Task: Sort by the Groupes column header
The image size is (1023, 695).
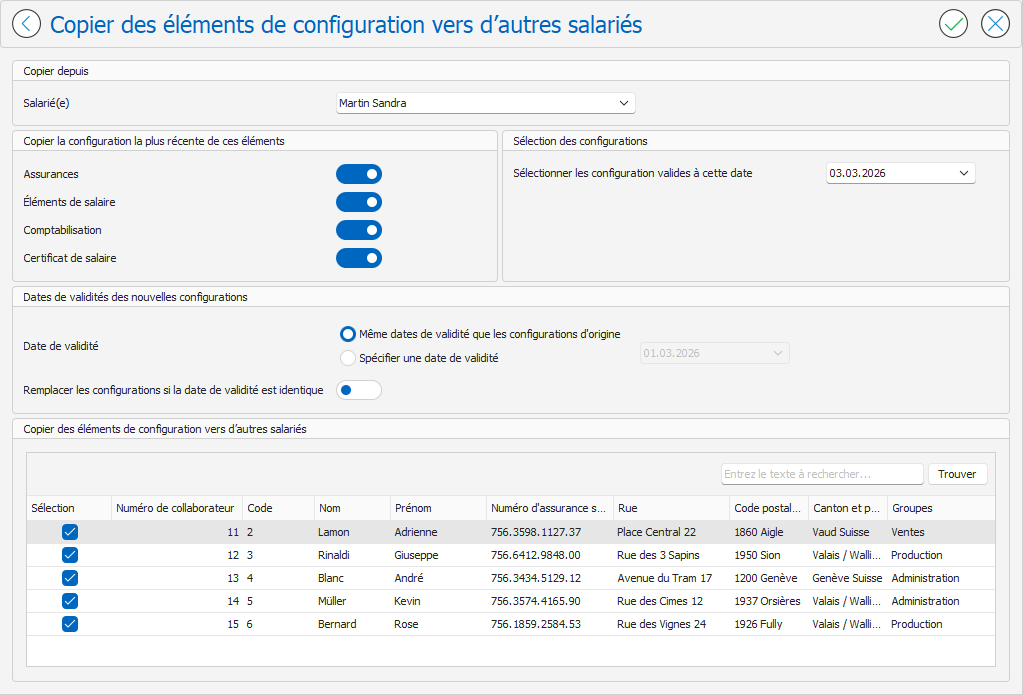Action: (x=938, y=508)
